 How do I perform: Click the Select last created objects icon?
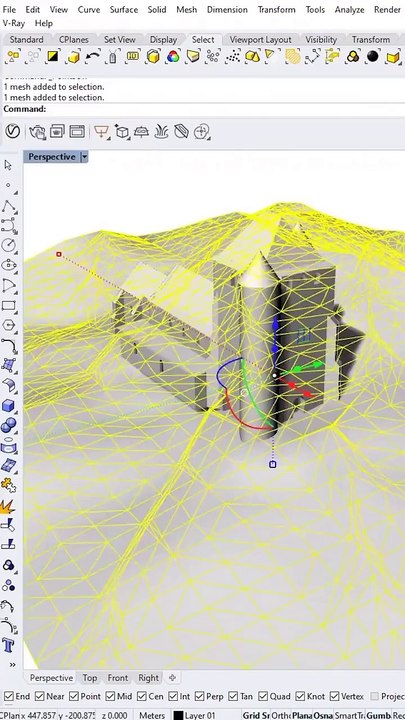73,56
